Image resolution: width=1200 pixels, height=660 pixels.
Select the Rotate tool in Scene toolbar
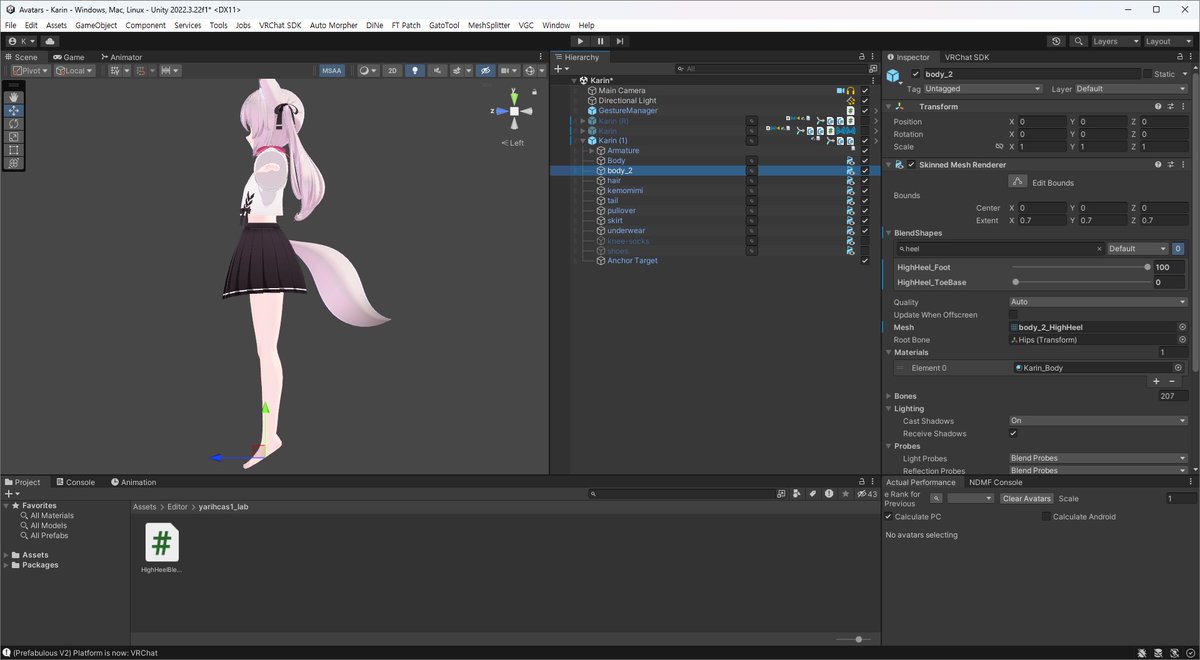click(x=14, y=123)
